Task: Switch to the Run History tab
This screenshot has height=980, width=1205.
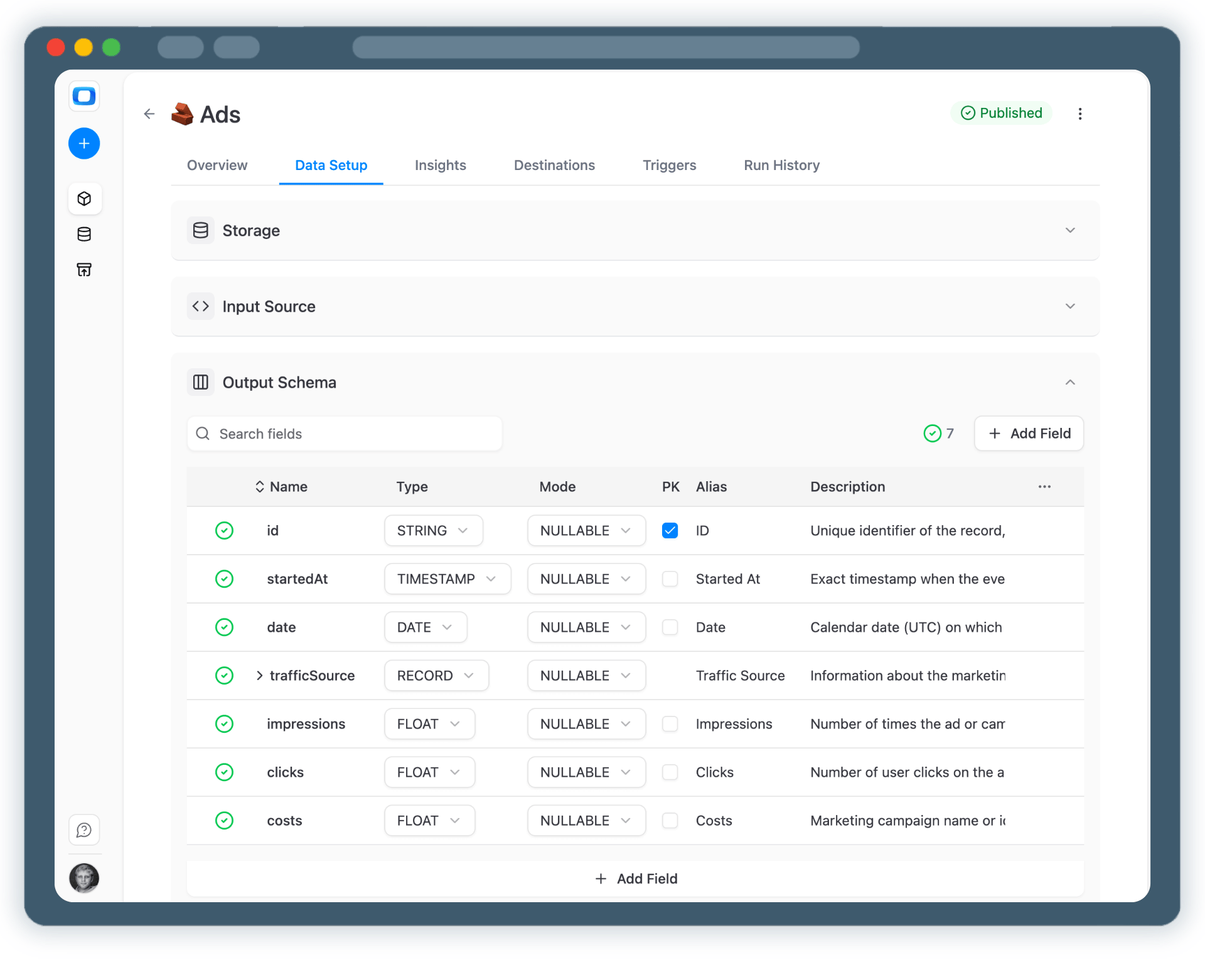Action: 781,165
